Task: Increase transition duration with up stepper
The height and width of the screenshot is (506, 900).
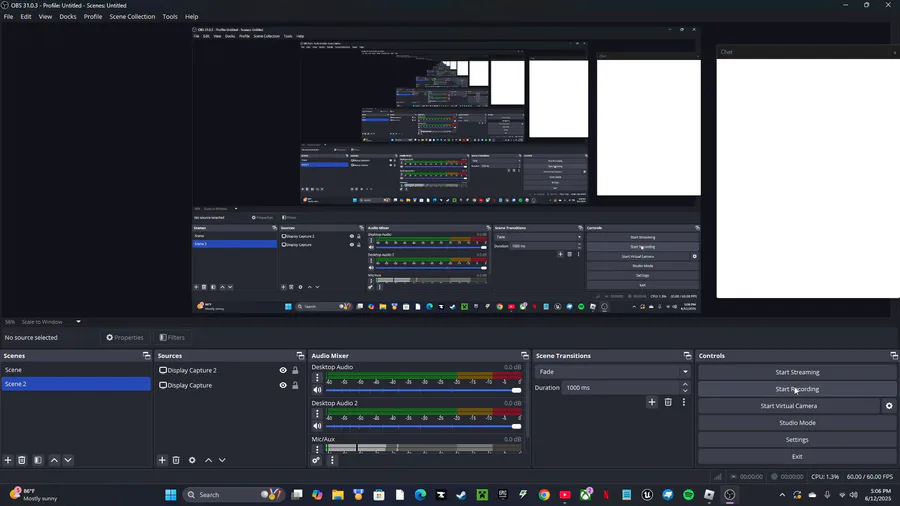Action: click(685, 384)
